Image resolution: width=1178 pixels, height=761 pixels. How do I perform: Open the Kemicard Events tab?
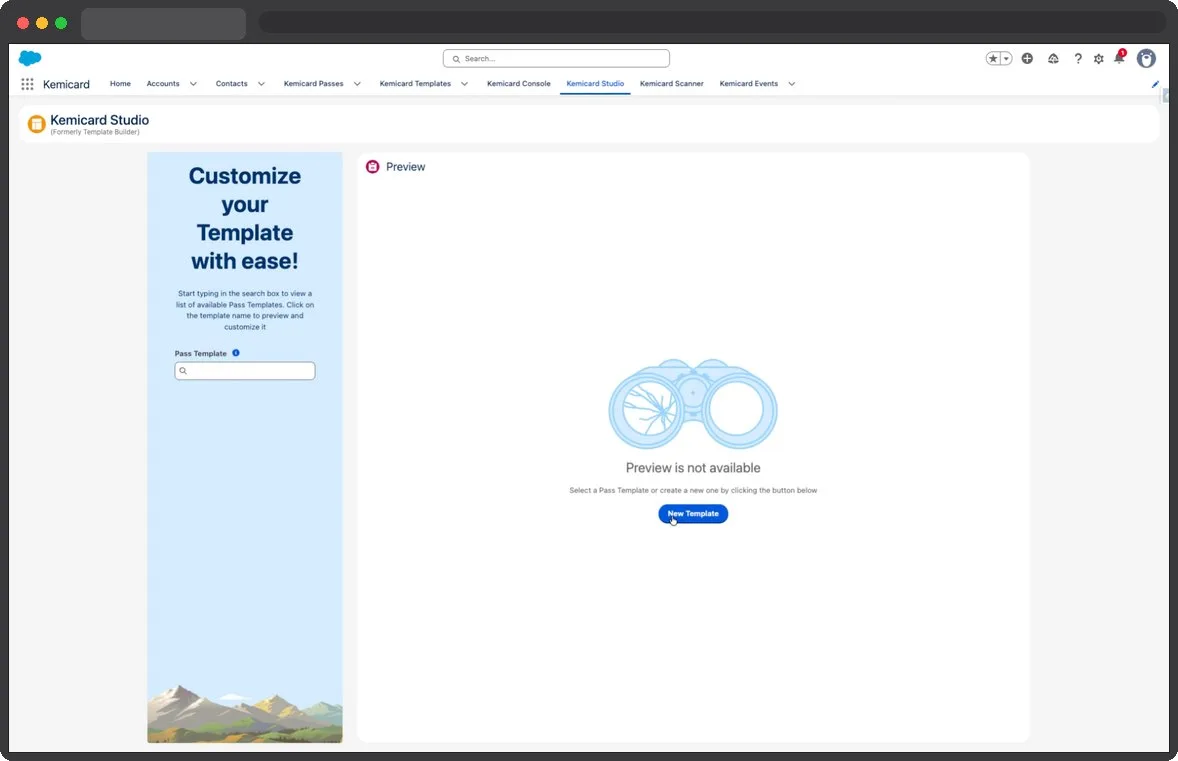[748, 83]
